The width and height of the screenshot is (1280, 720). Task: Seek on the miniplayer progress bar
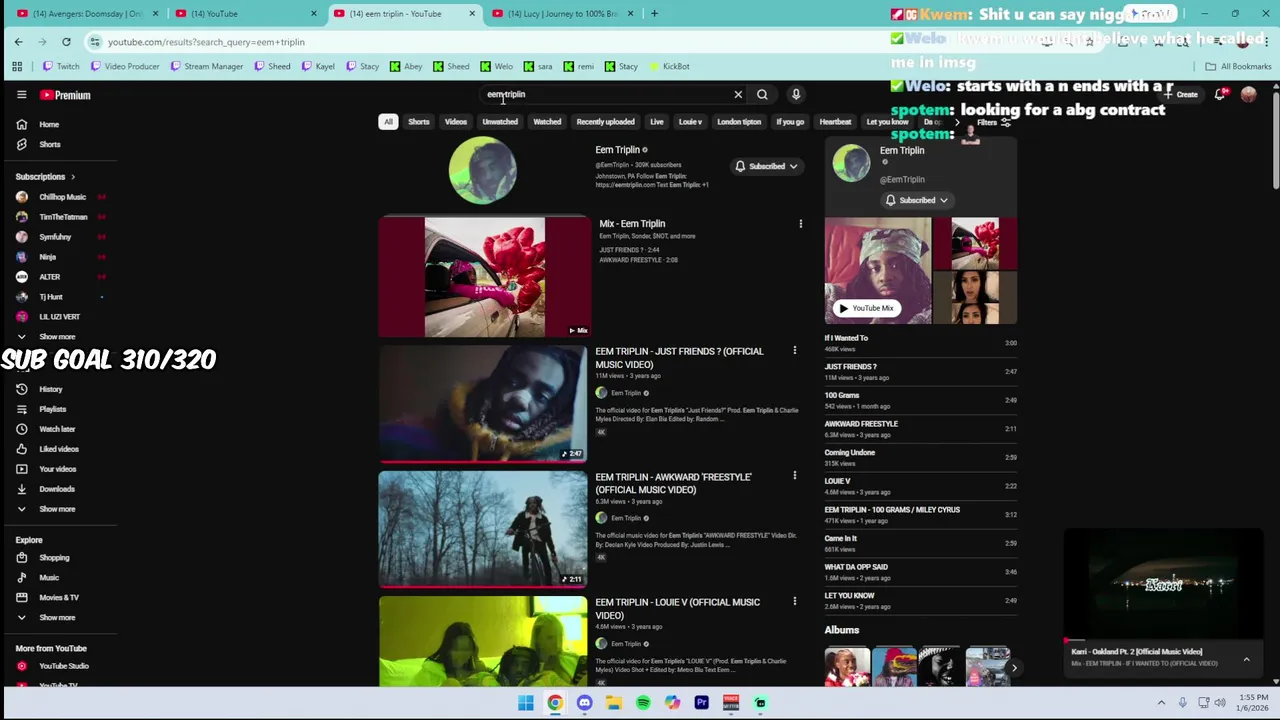click(1165, 640)
